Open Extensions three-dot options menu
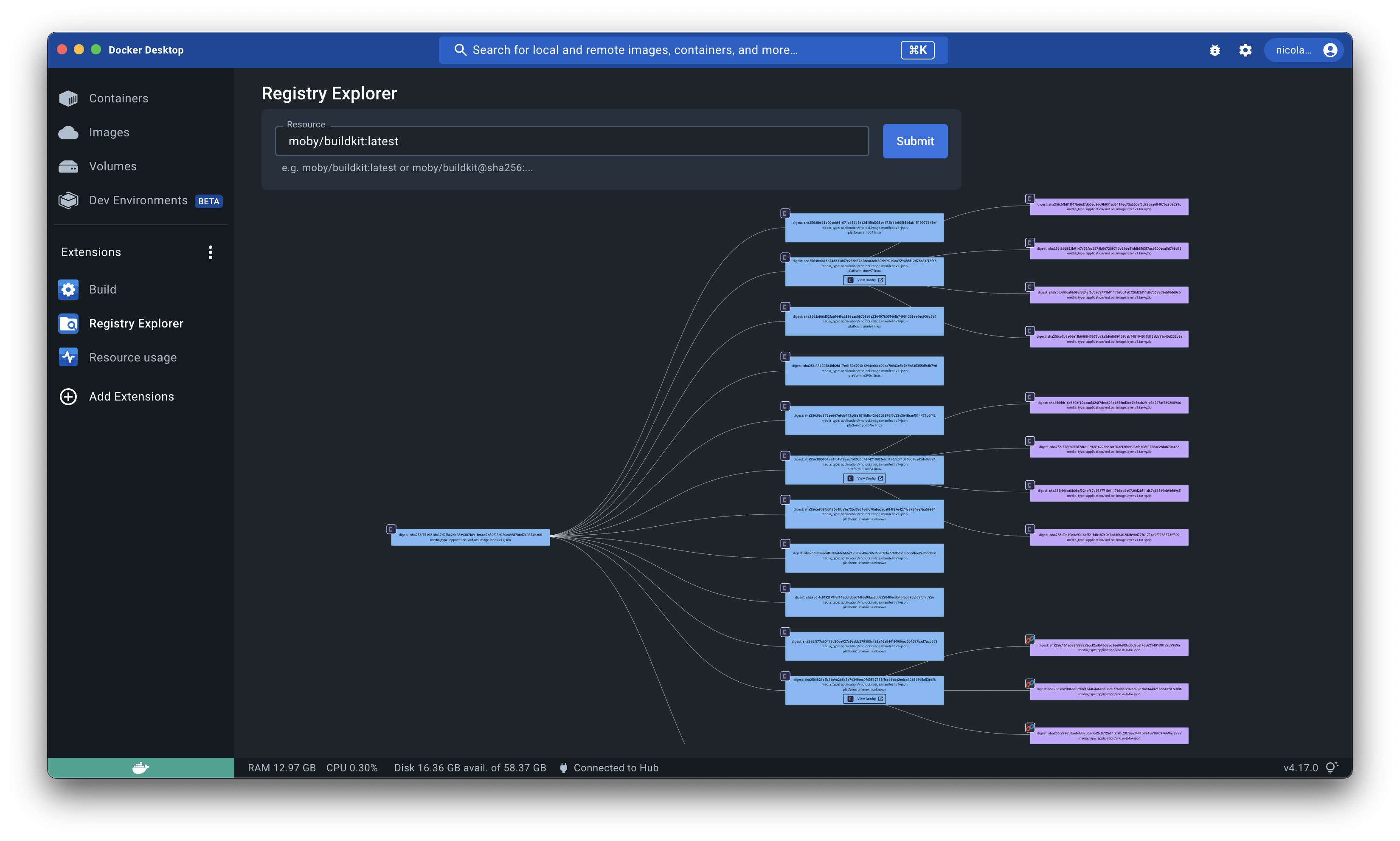This screenshot has width=1400, height=841. (x=211, y=252)
